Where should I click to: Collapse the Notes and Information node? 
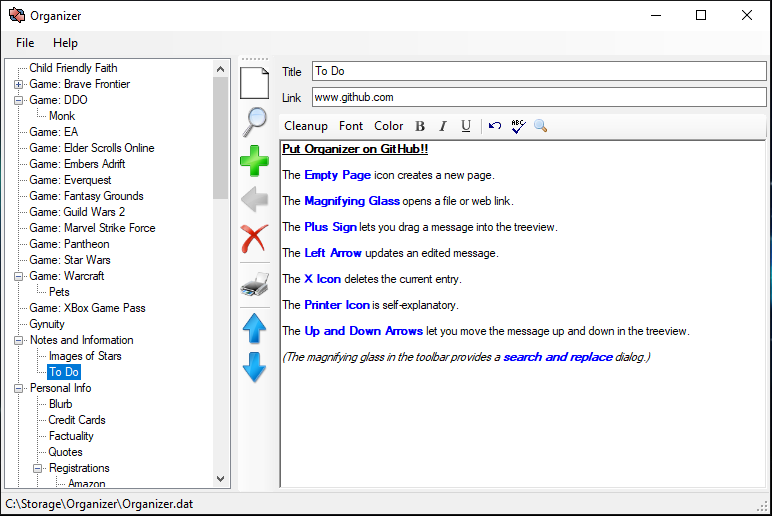[x=19, y=340]
